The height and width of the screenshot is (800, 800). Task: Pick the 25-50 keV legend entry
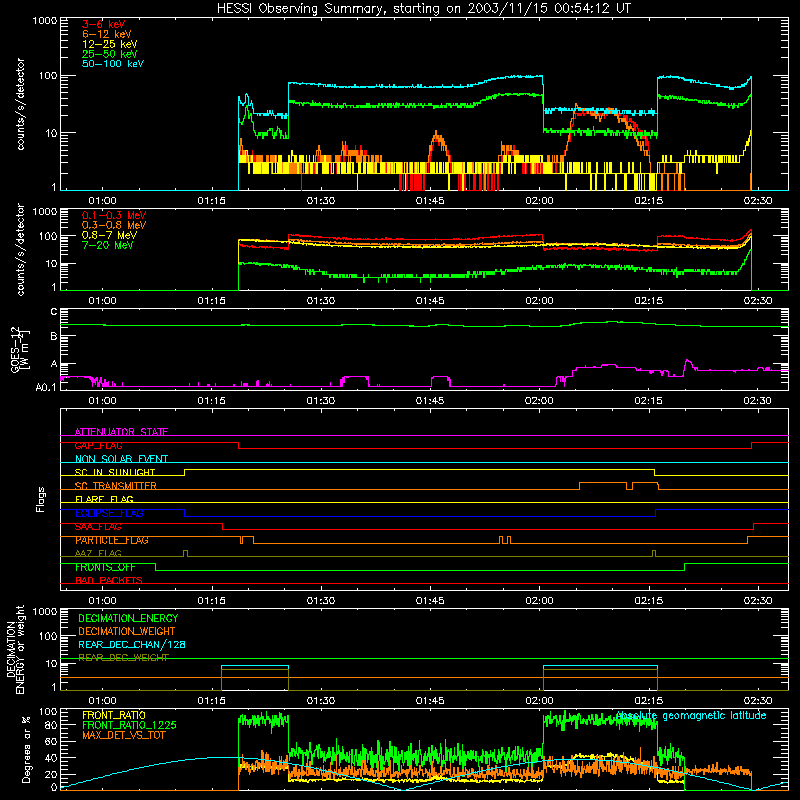click(110, 54)
